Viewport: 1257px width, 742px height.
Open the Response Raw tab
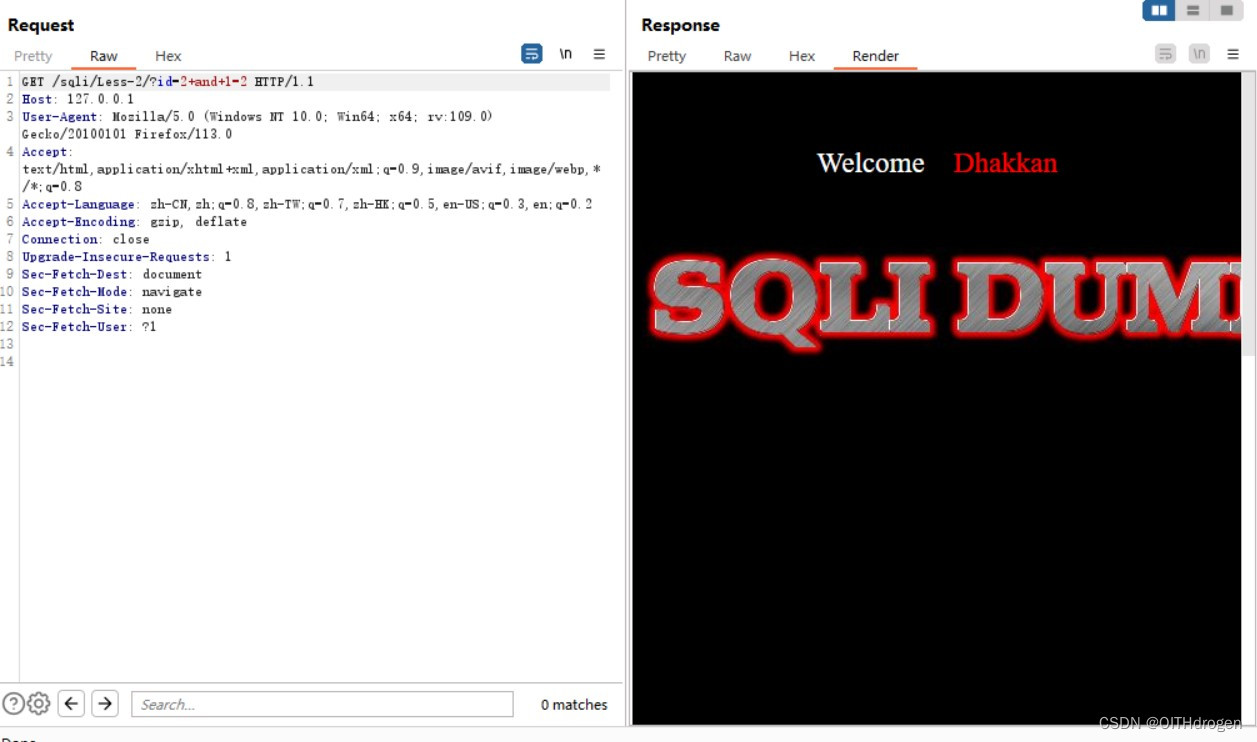[x=738, y=56]
